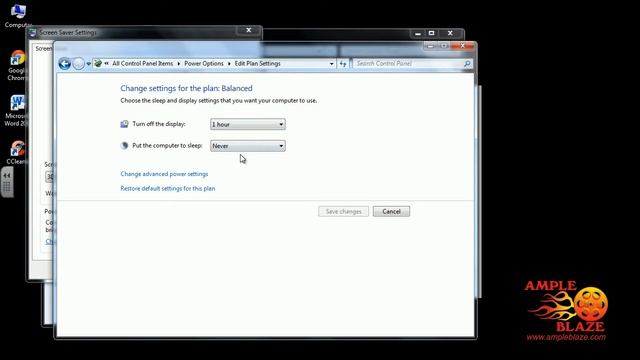
Task: Close the Edit Plan Settings window
Action: coord(462,46)
